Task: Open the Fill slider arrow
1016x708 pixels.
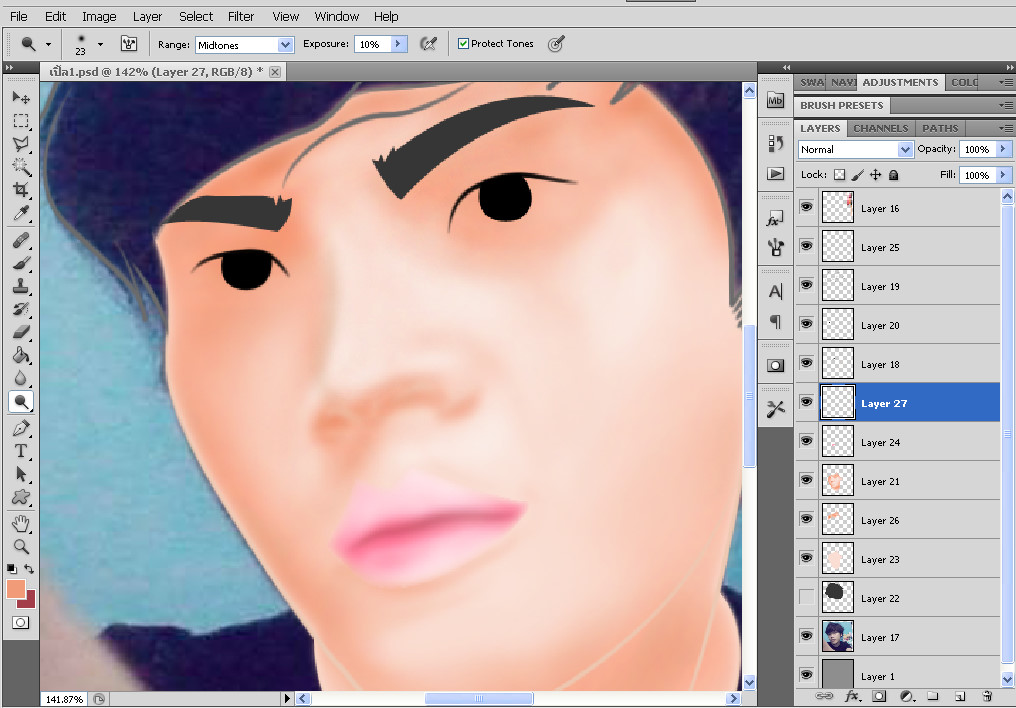Action: (x=1003, y=175)
